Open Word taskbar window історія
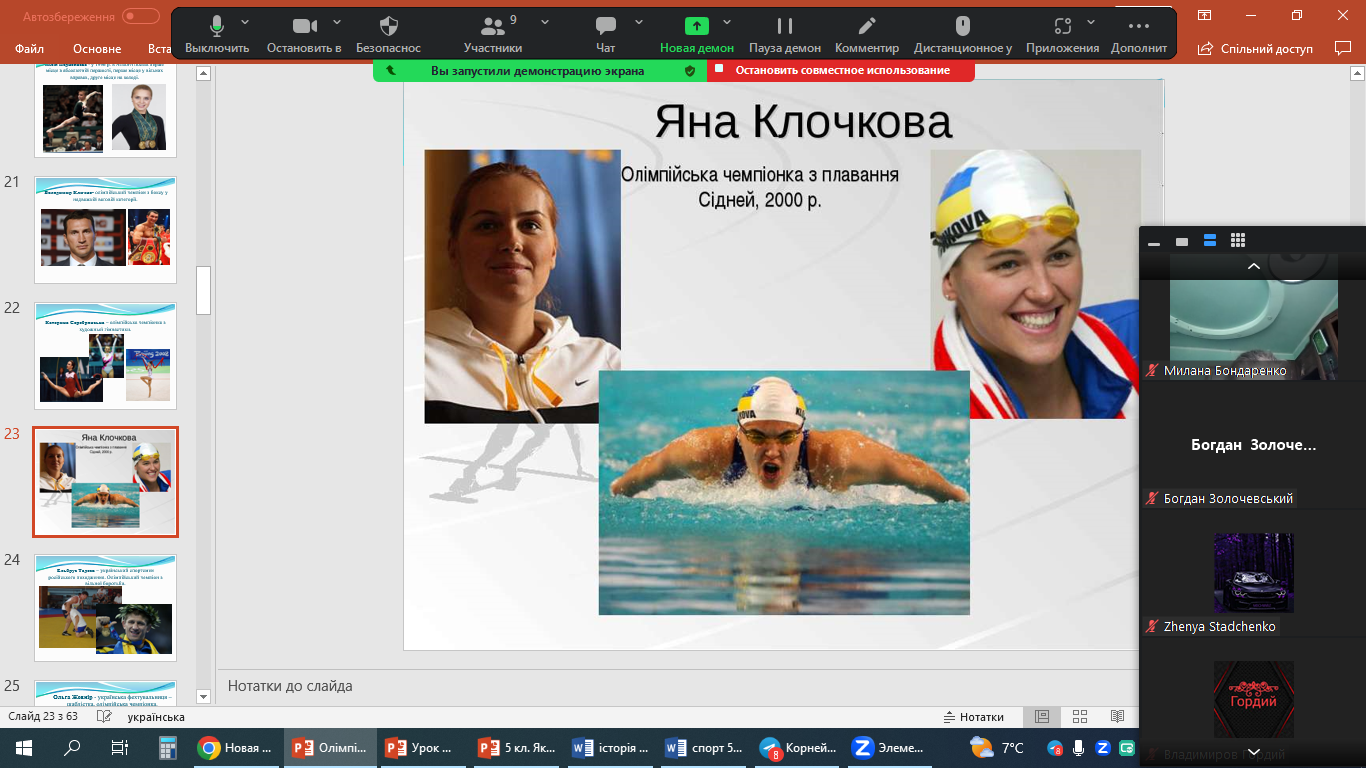Screen dimensions: 1366x768 click(x=611, y=747)
